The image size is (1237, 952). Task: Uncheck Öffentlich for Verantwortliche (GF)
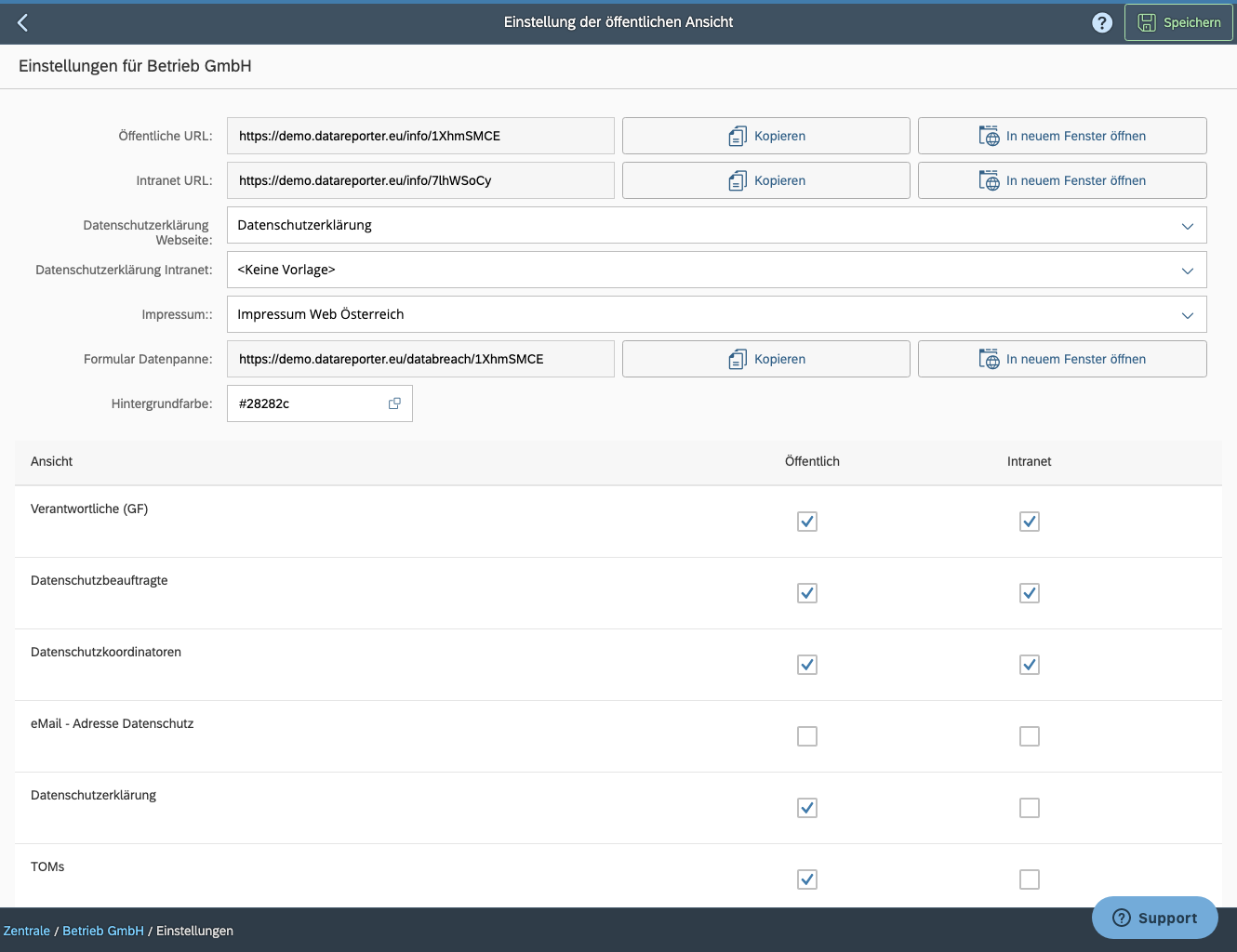tap(806, 522)
